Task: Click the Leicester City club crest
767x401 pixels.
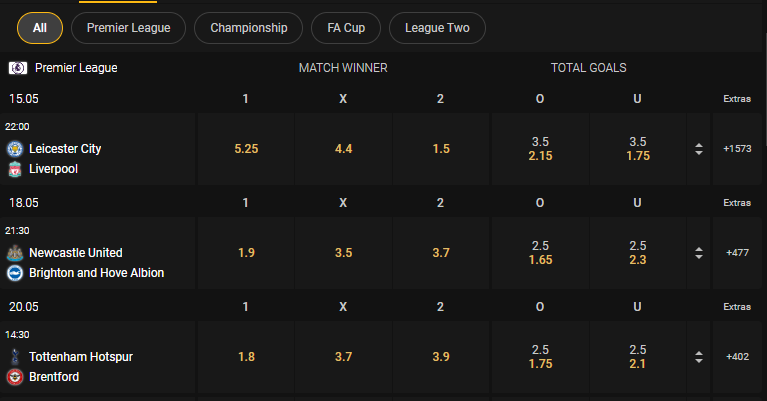Action: 15,149
